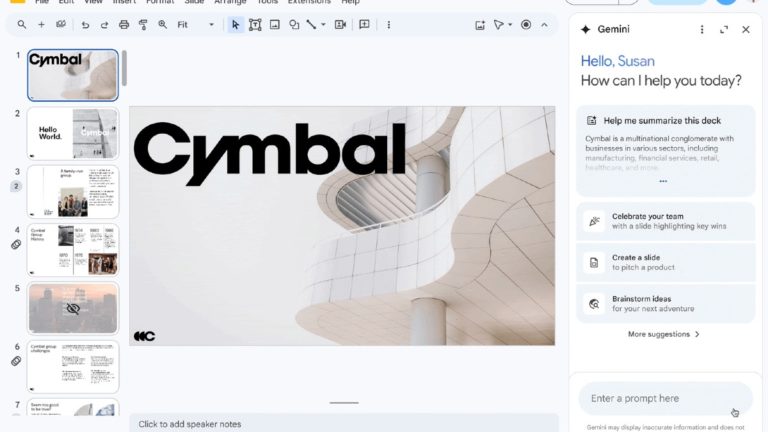Choose 'Brainstorm ideas' suggestion
768x432 pixels.
pos(666,304)
